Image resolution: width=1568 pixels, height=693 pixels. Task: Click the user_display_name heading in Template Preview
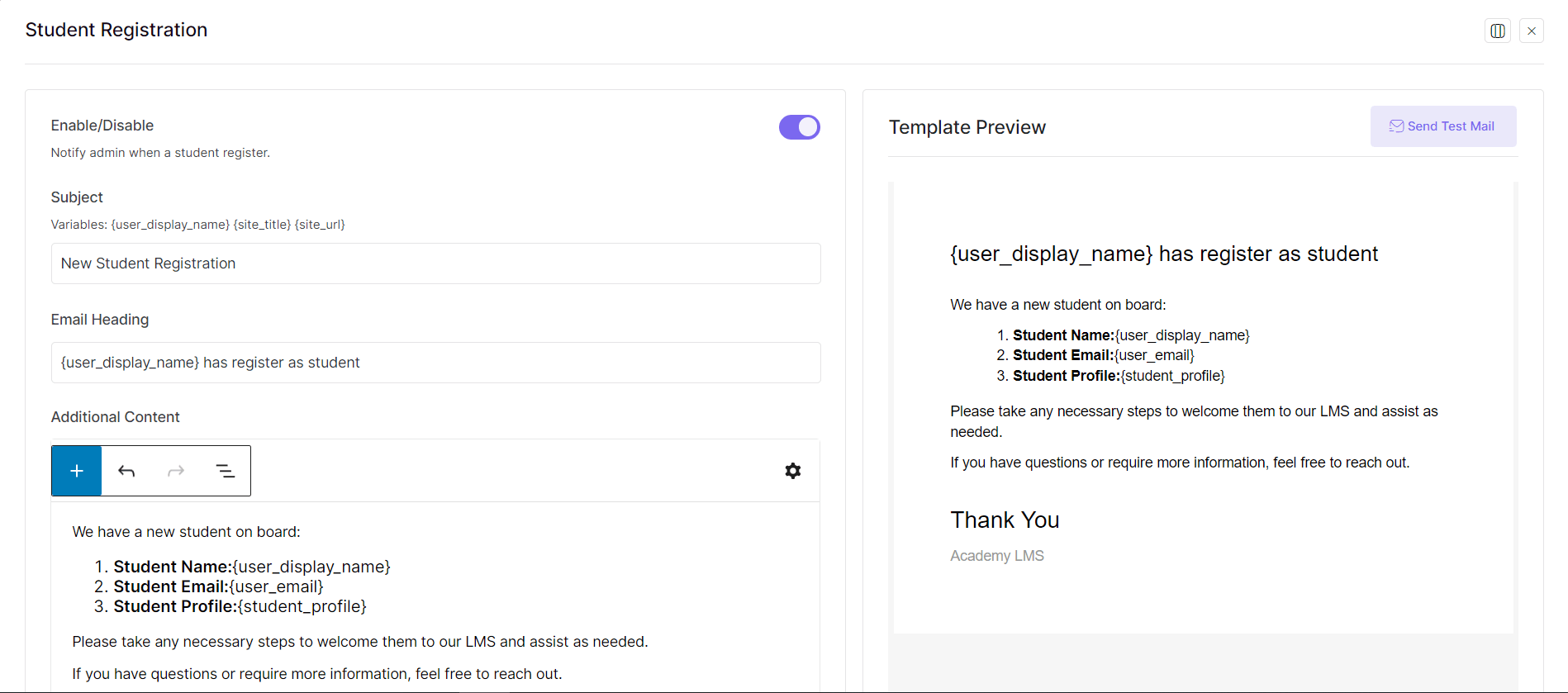[x=1163, y=254]
